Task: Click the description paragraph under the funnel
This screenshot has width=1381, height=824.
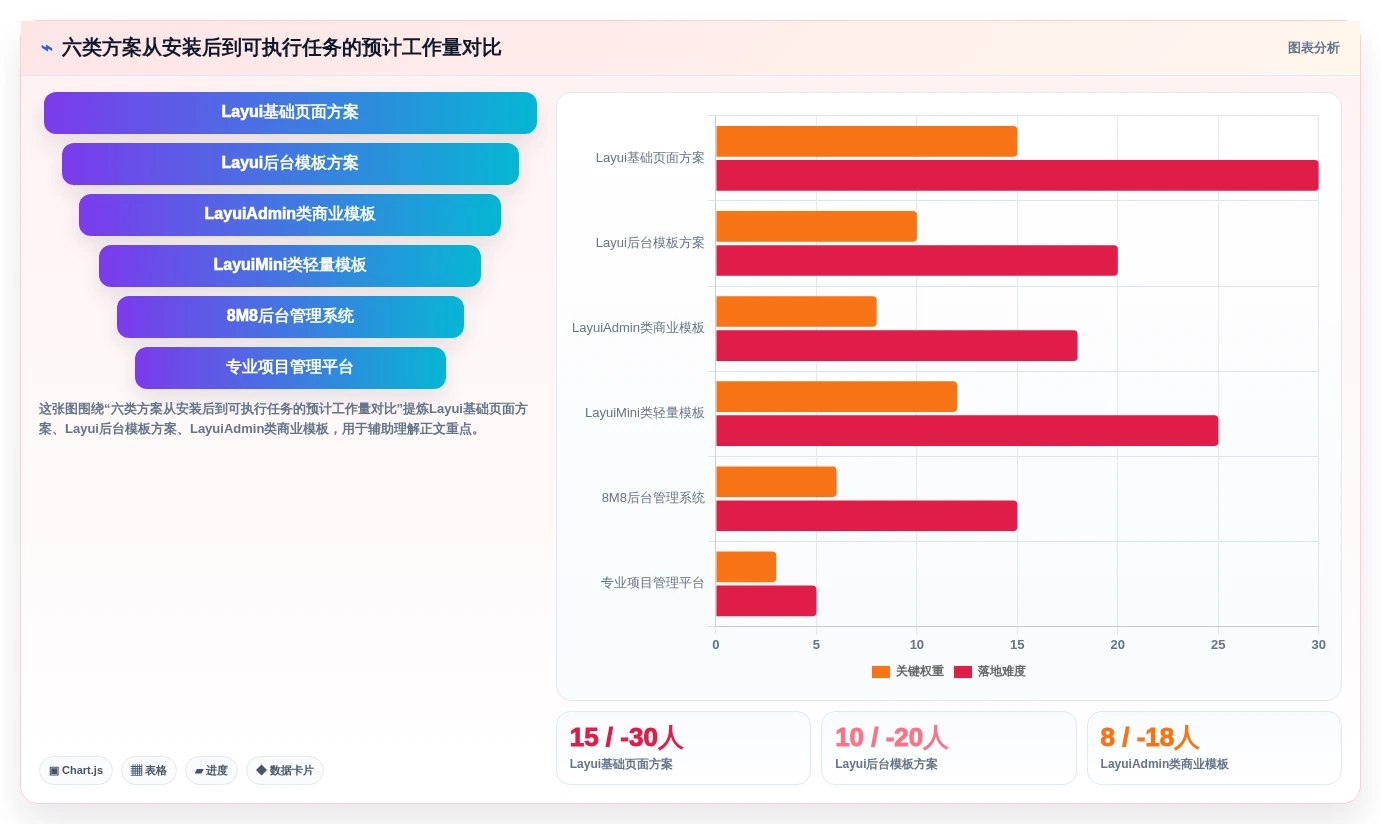Action: (283, 419)
